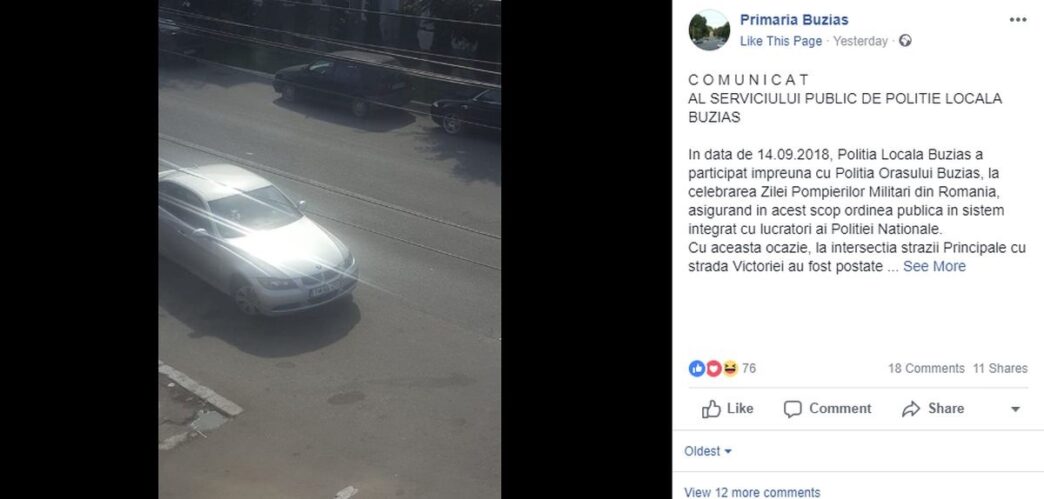Open the Oldest comment sorting dropdown
The height and width of the screenshot is (499, 1044).
pos(708,451)
